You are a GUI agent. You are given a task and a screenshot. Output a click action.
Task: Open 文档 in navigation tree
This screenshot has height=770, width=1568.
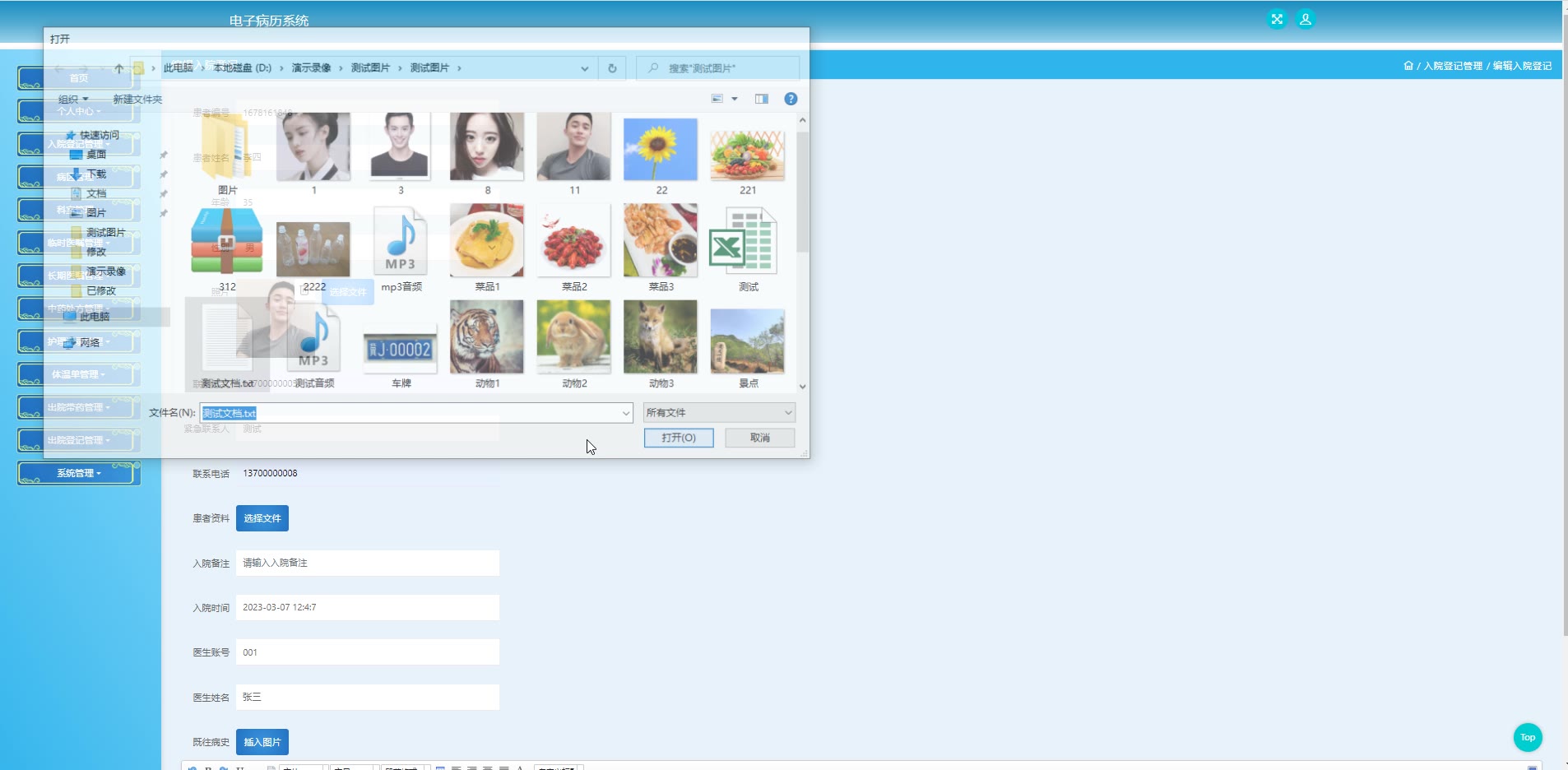pyautogui.click(x=89, y=193)
